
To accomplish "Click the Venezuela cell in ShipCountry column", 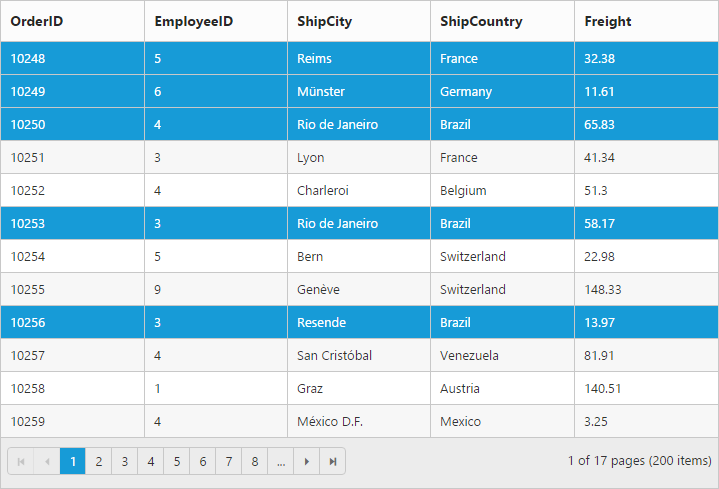I will click(470, 355).
